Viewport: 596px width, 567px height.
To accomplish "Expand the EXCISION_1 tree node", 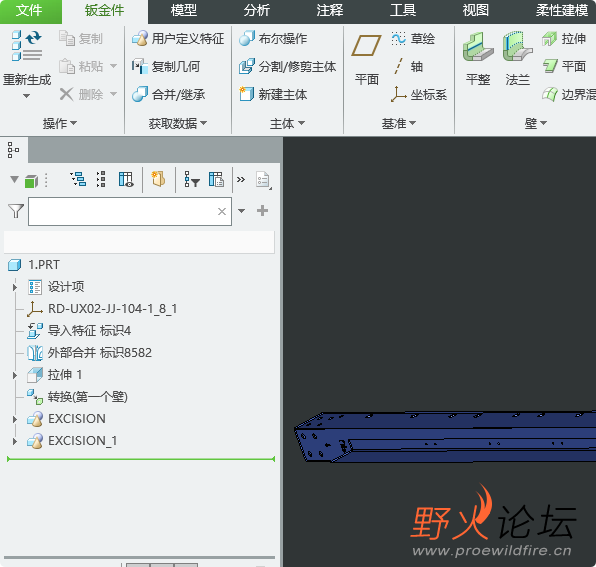I will pyautogui.click(x=14, y=441).
